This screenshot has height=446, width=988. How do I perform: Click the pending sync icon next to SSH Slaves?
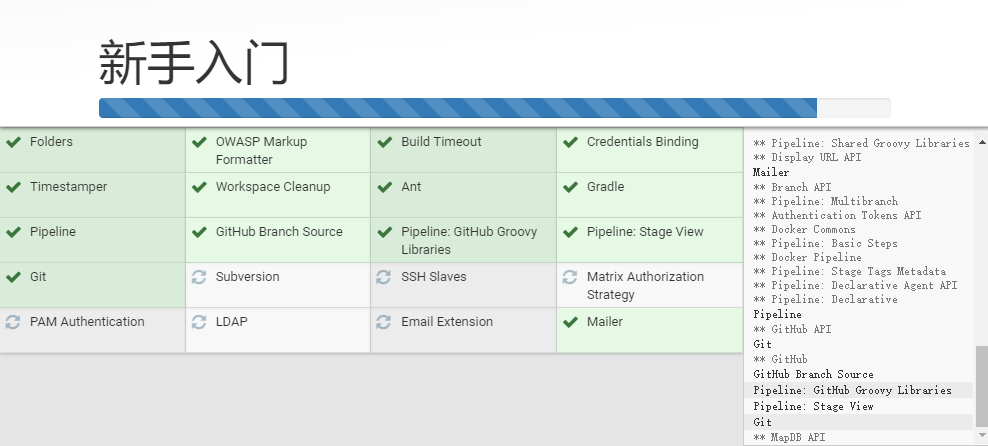coord(384,277)
